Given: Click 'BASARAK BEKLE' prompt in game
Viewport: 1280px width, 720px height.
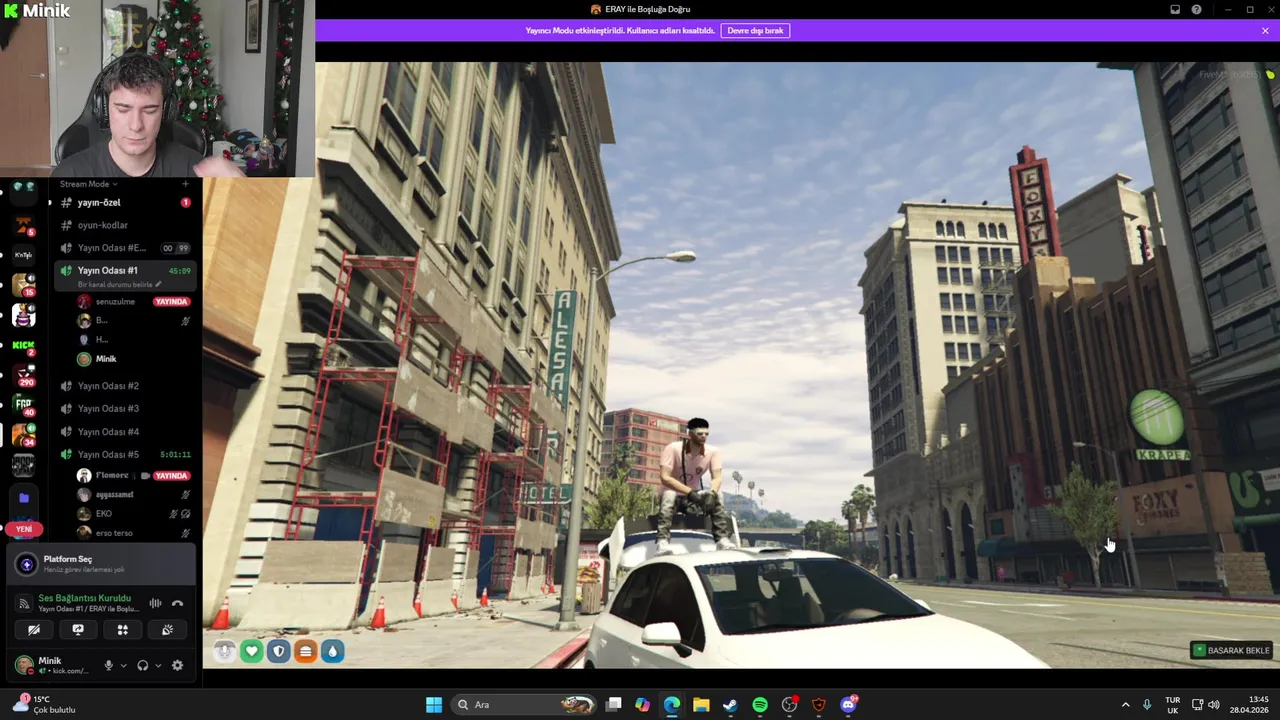Looking at the screenshot, I should click(1232, 651).
